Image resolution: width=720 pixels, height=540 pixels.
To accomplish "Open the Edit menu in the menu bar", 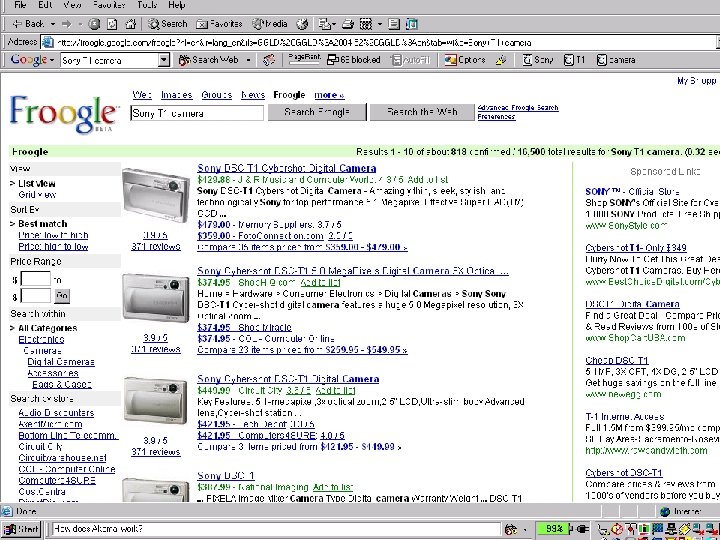I will pyautogui.click(x=45, y=5).
